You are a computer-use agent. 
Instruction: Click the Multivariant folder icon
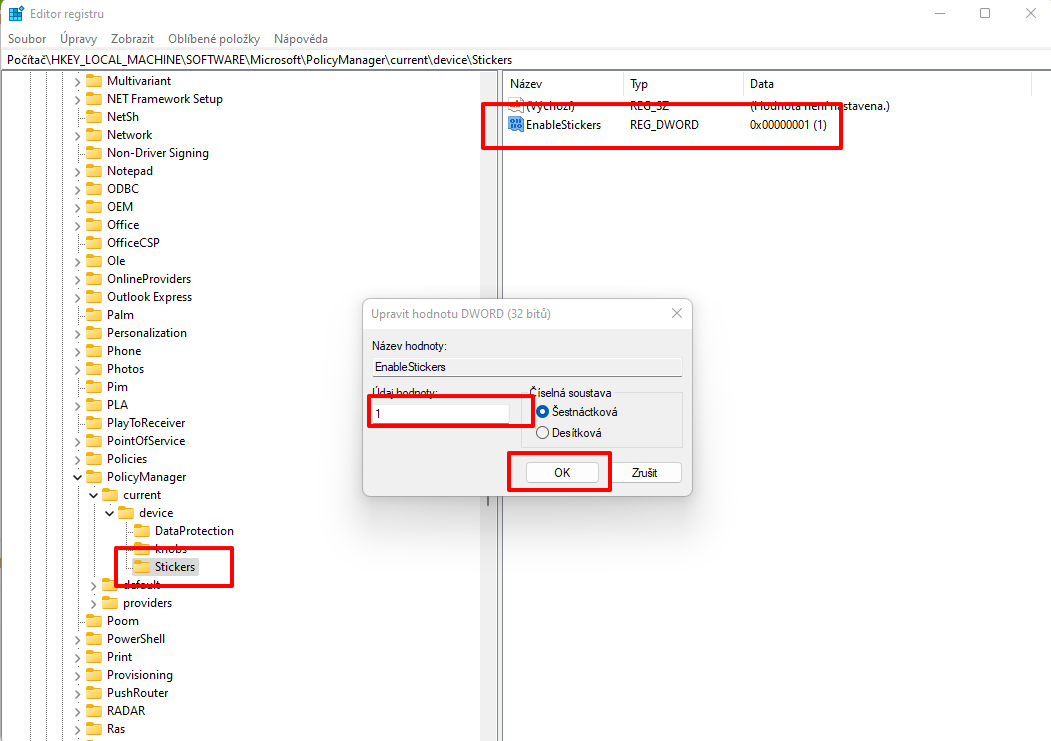(95, 80)
